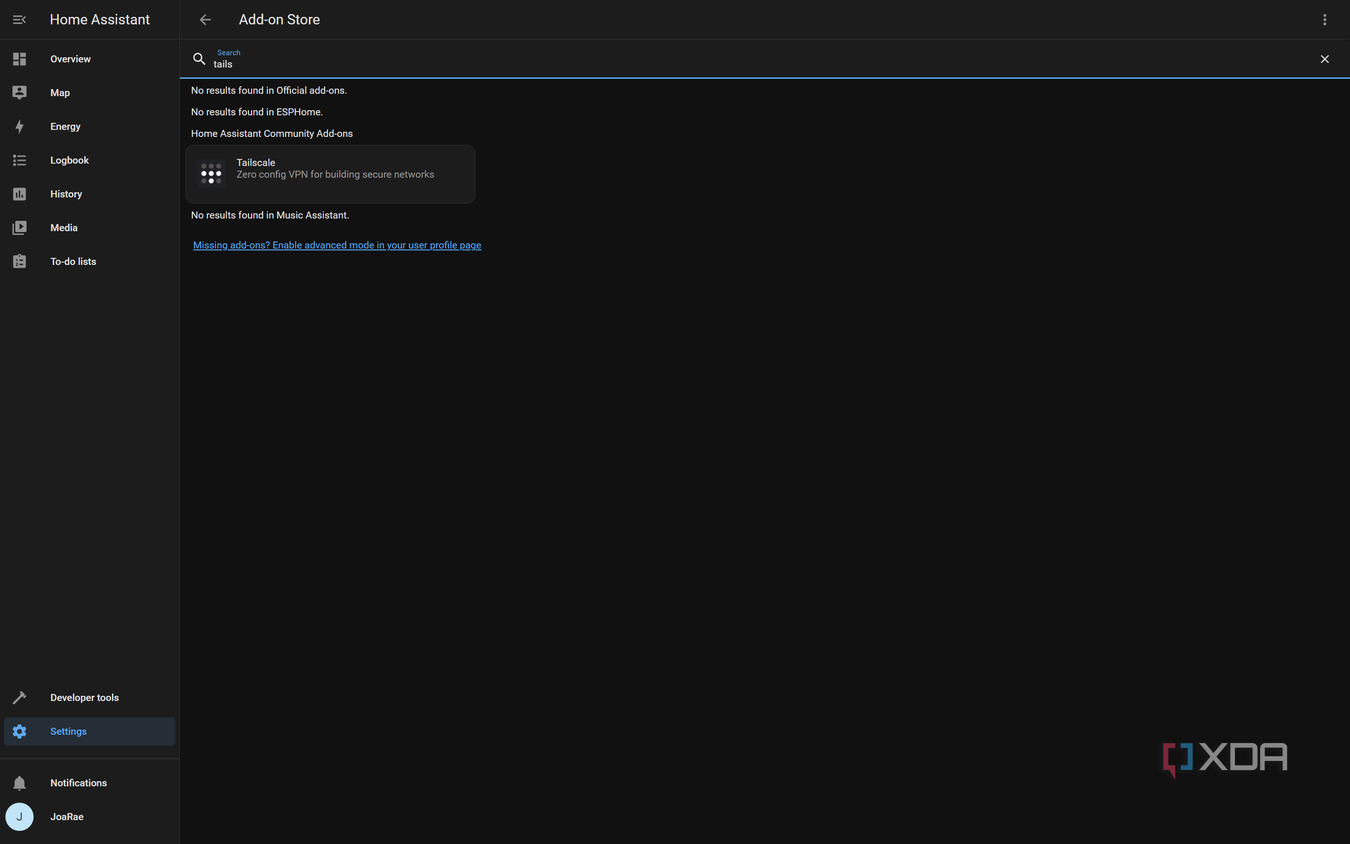Image resolution: width=1350 pixels, height=844 pixels.
Task: Click the Tailscale add-on logo
Action: (x=211, y=174)
